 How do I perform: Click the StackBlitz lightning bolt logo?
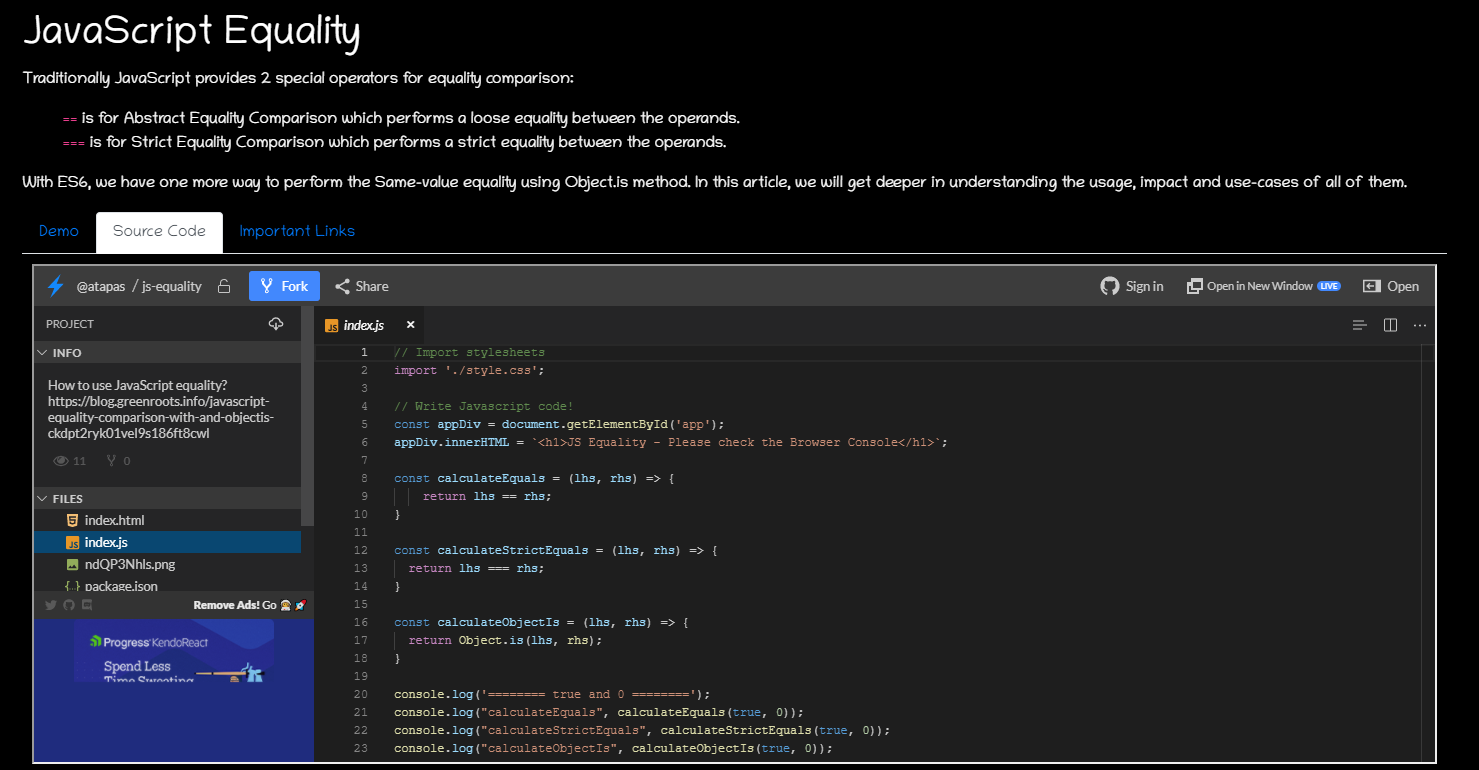pyautogui.click(x=56, y=286)
